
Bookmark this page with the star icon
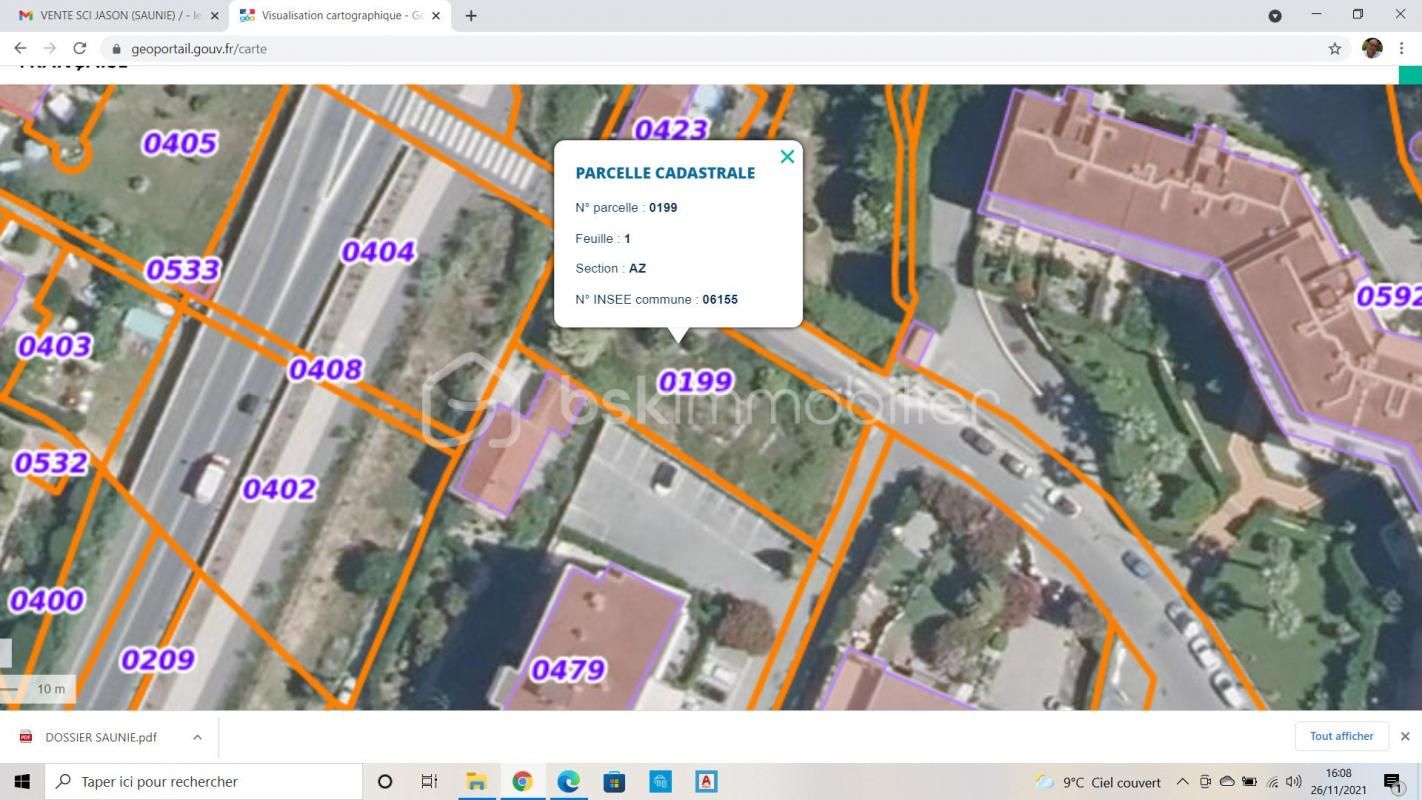click(1334, 48)
